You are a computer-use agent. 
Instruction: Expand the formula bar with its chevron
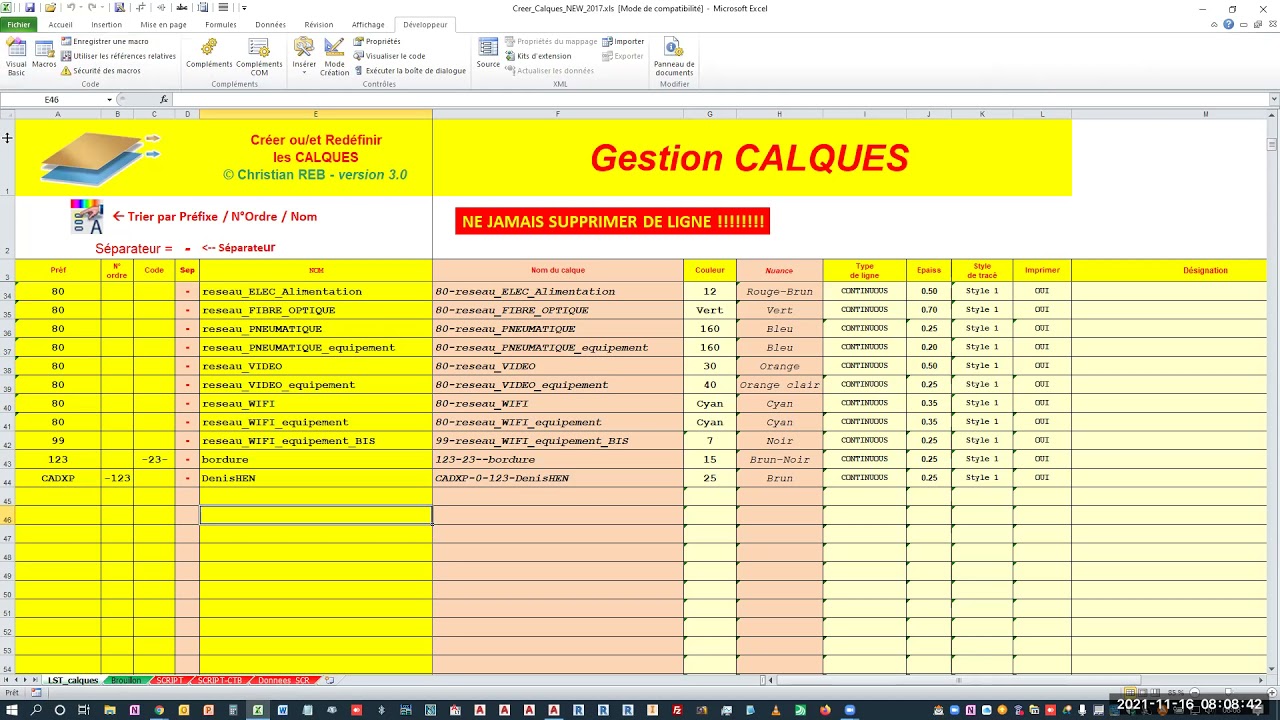1273,100
